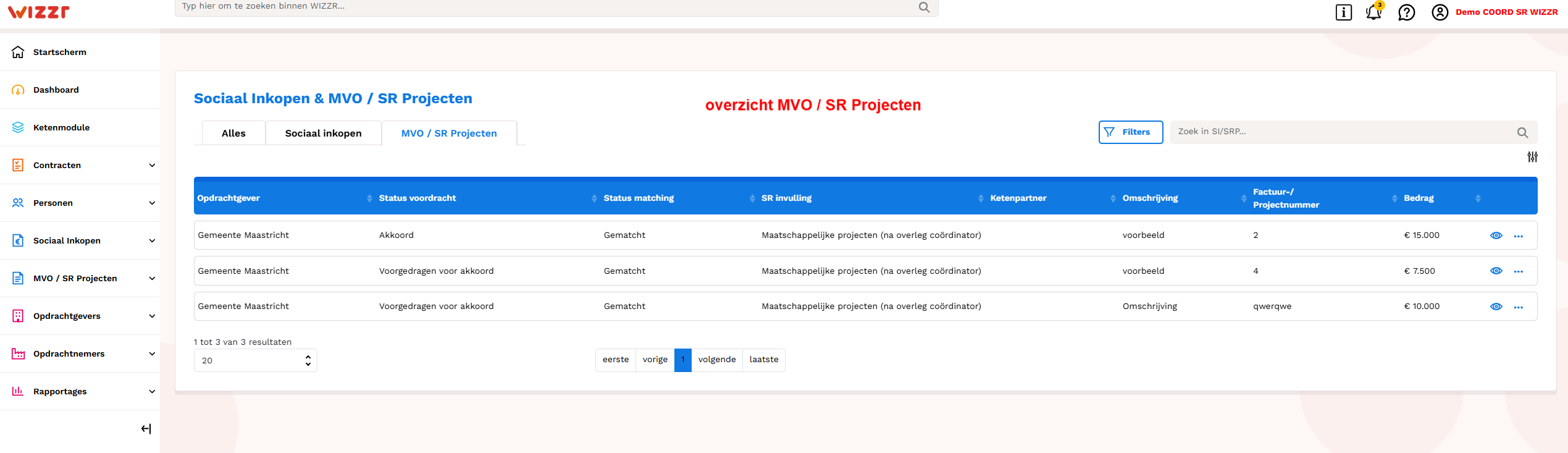View details eye icon for € 7.500 row
This screenshot has width=1568, height=453.
click(1496, 271)
